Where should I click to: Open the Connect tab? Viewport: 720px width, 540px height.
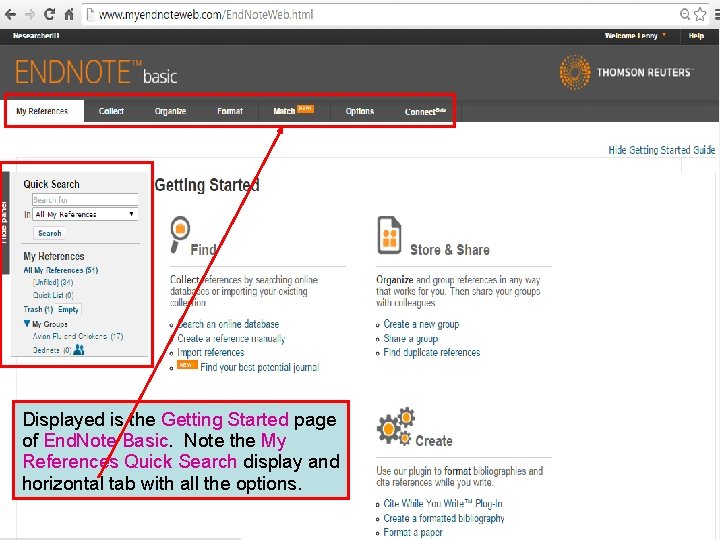click(x=425, y=112)
